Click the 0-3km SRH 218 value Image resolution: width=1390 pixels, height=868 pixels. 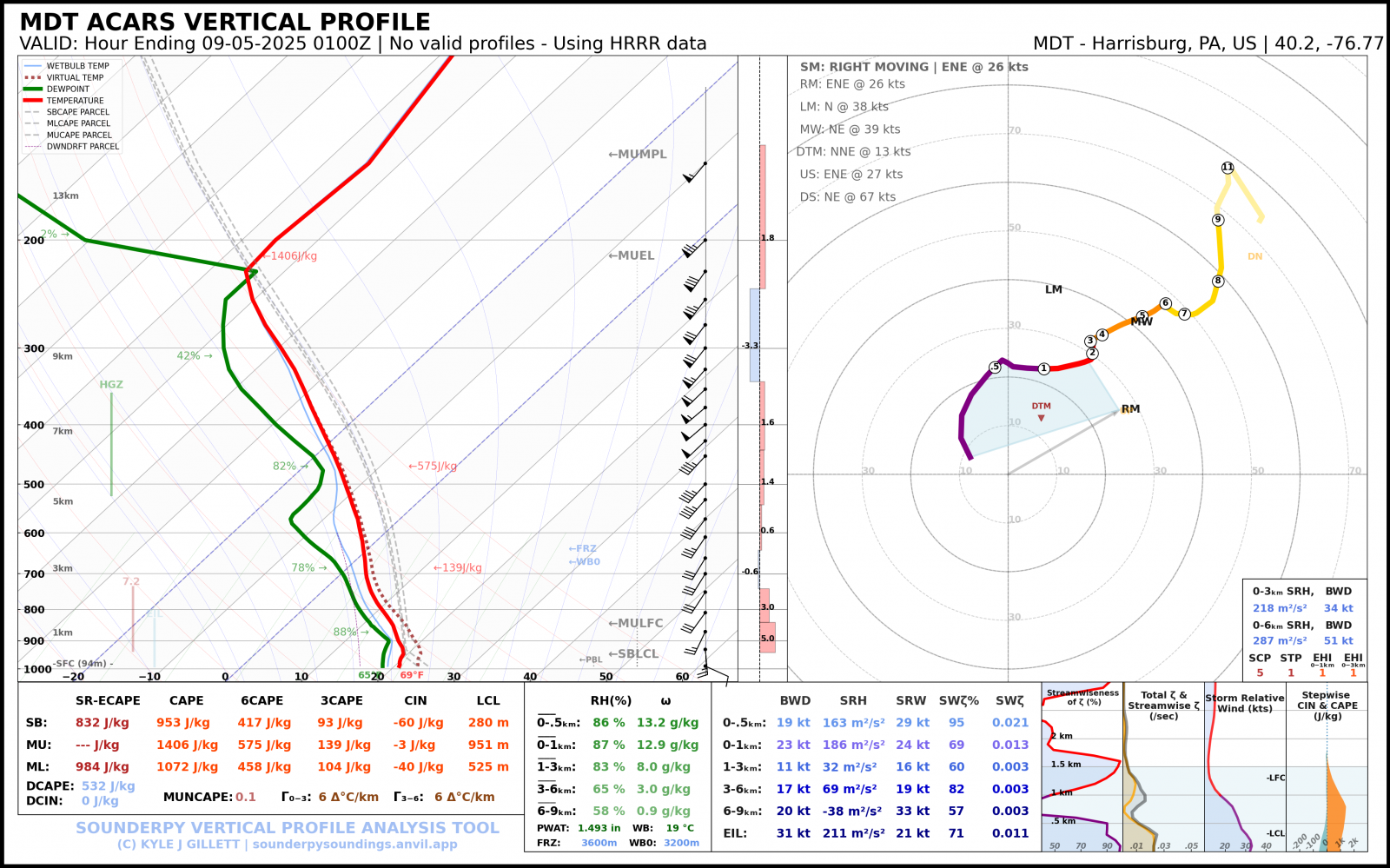(x=1279, y=608)
